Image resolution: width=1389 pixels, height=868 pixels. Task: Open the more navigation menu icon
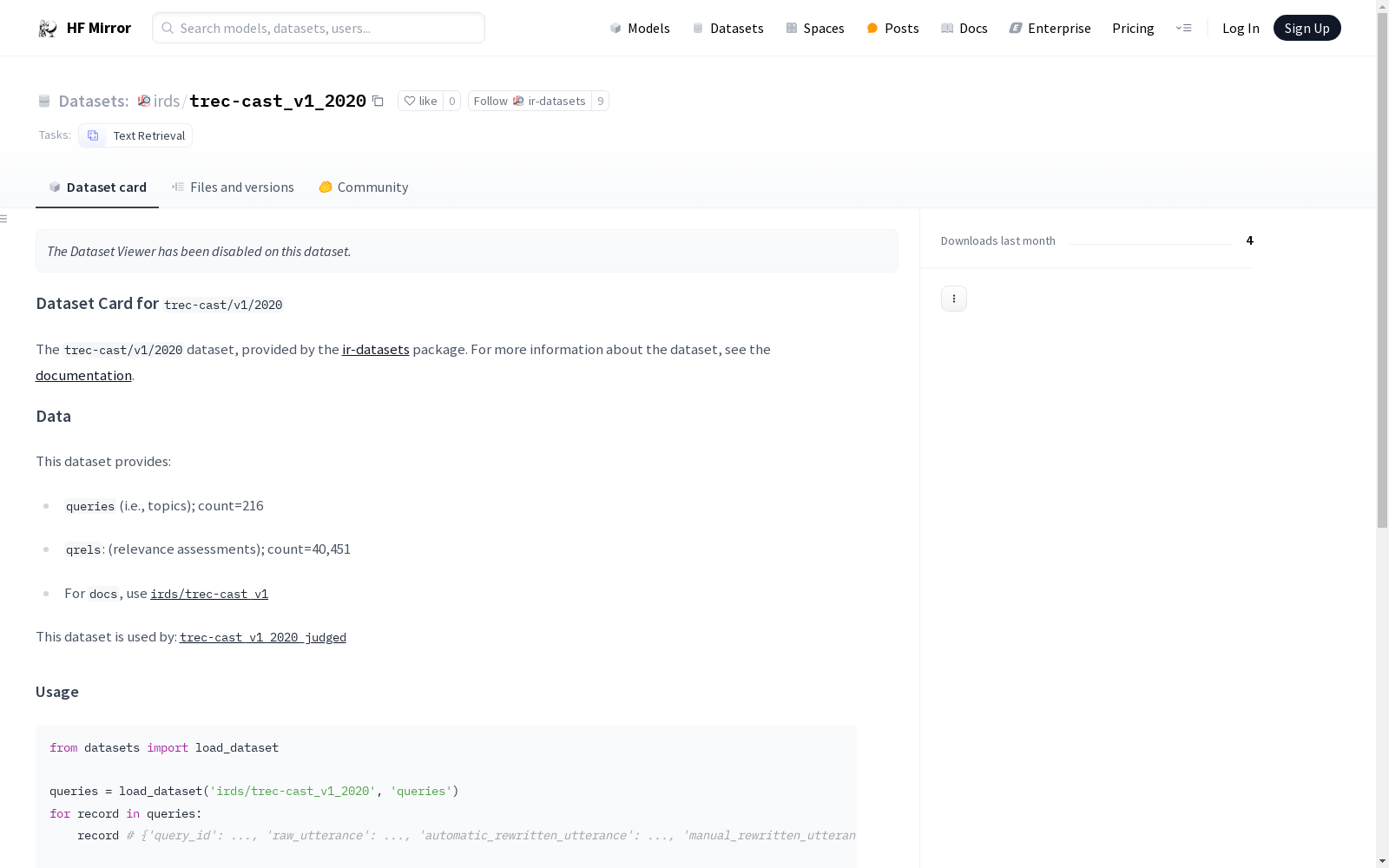coord(1183,28)
